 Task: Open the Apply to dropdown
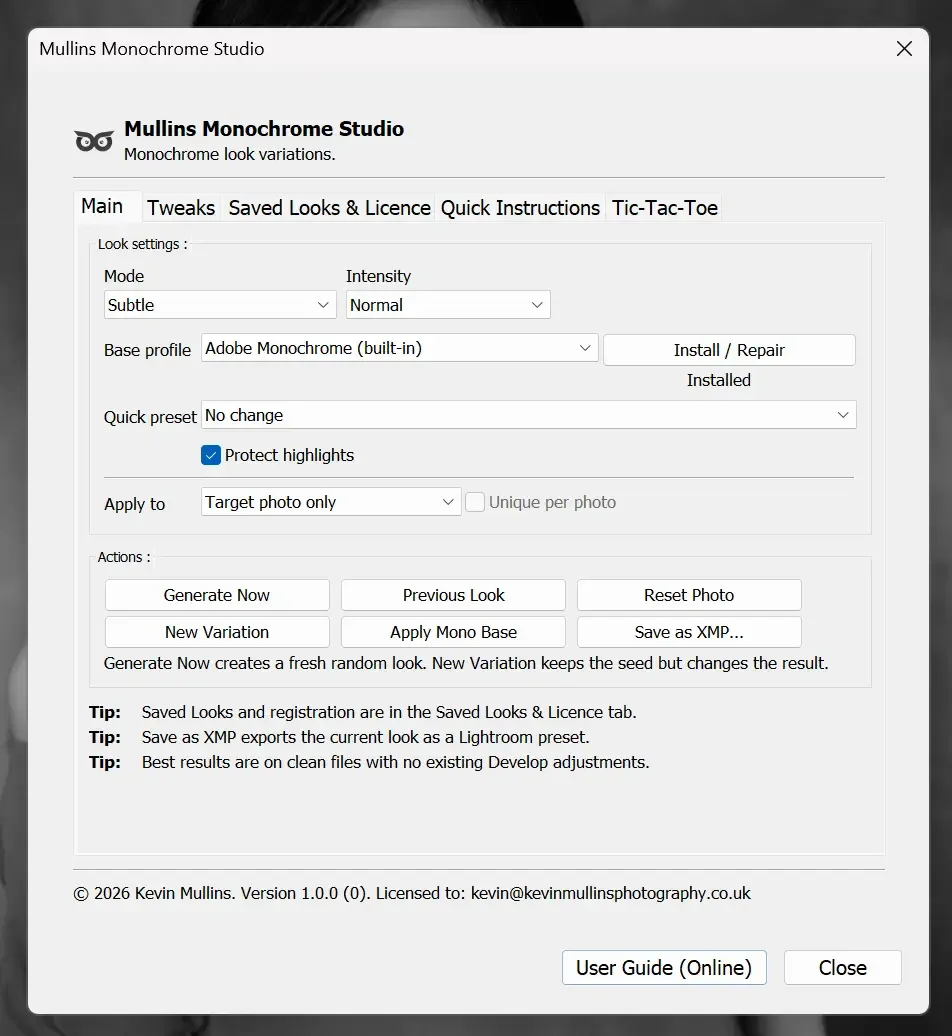click(330, 501)
